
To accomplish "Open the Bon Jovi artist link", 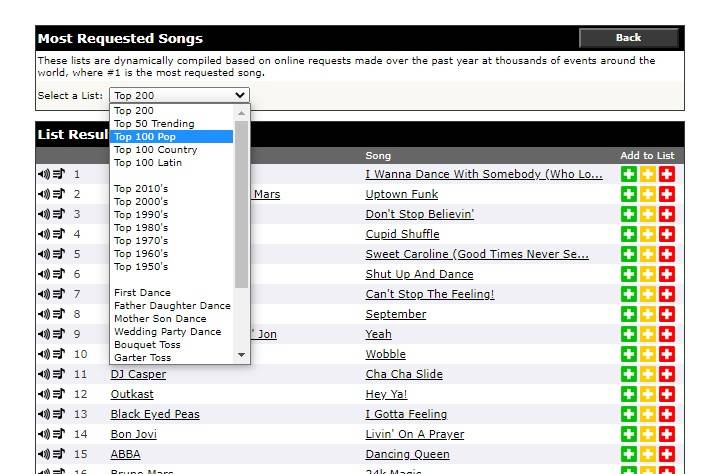I will pyautogui.click(x=134, y=434).
